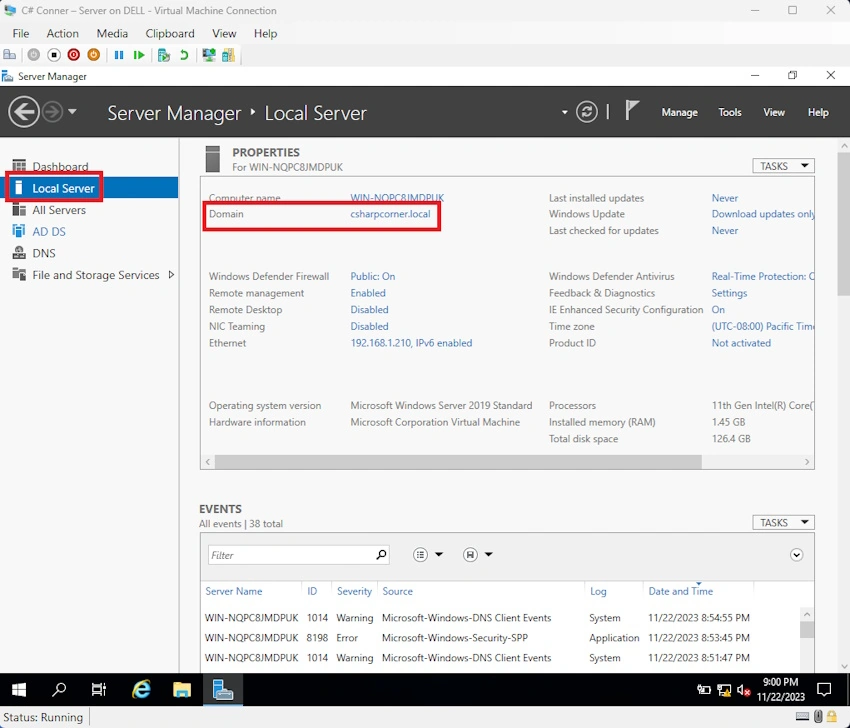The image size is (850, 728).
Task: Expand File and Storage Services arrow
Action: (171, 275)
